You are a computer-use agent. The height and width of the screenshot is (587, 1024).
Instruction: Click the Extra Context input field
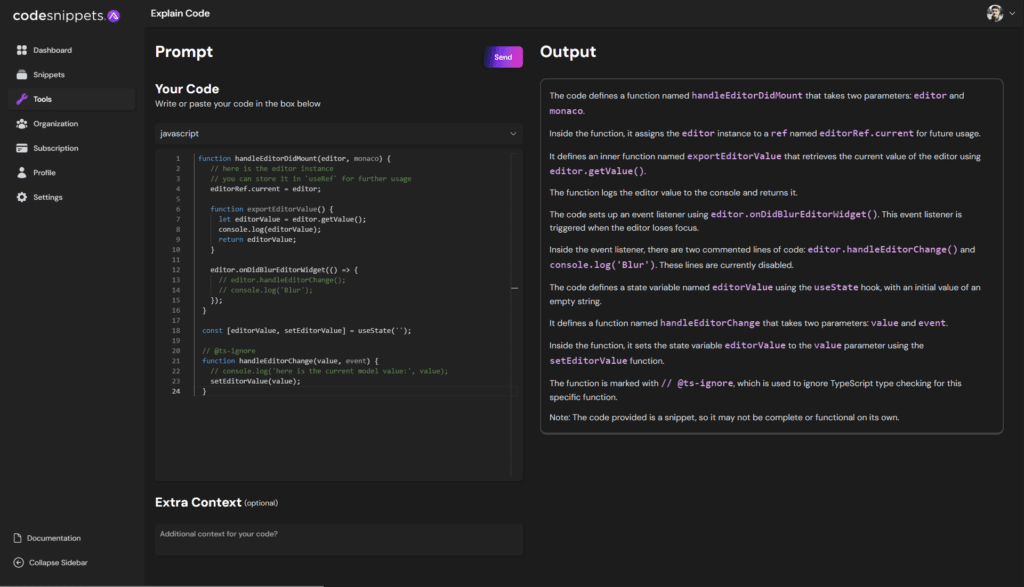click(338, 539)
